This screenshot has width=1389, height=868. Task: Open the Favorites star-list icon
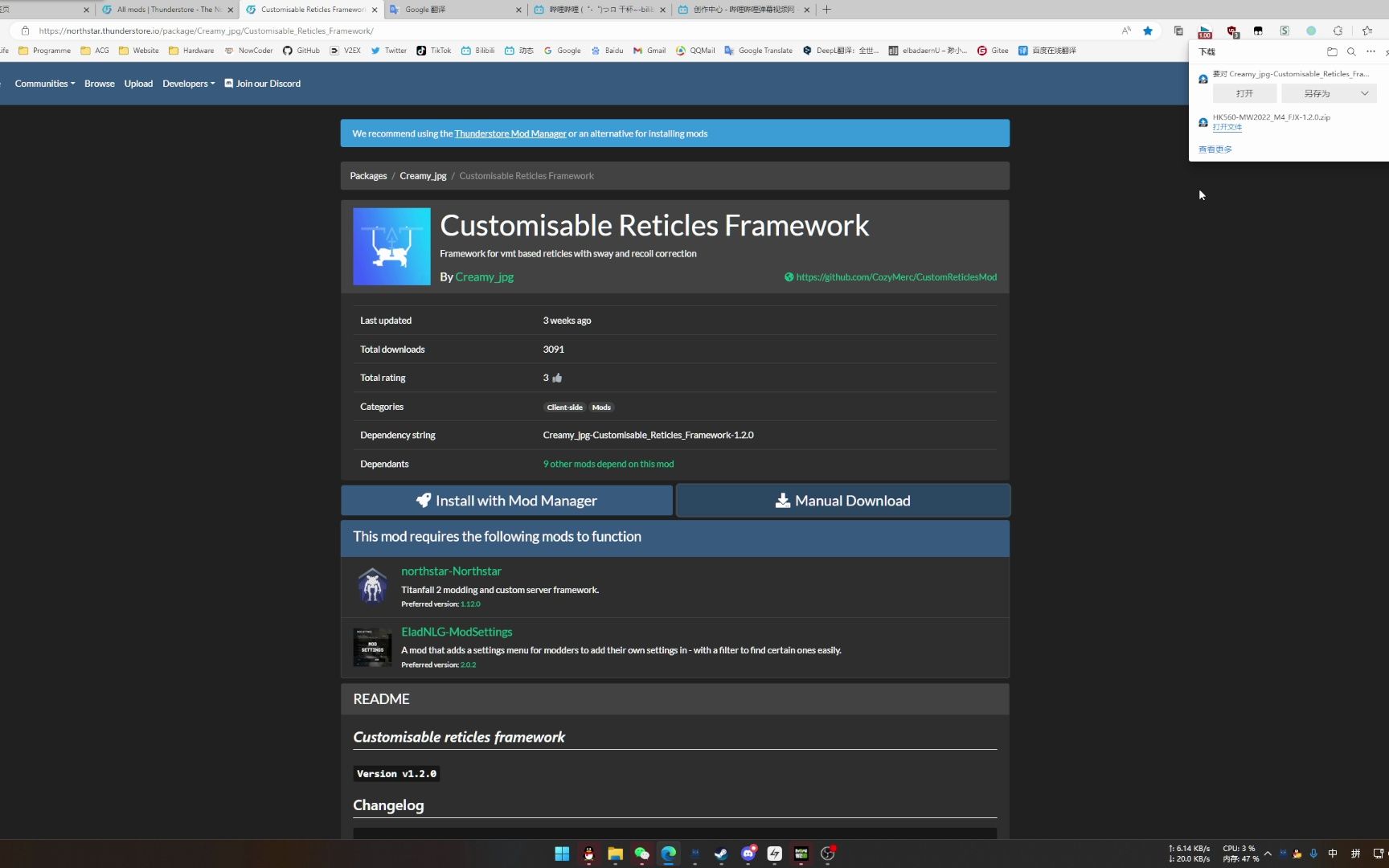tap(1367, 31)
